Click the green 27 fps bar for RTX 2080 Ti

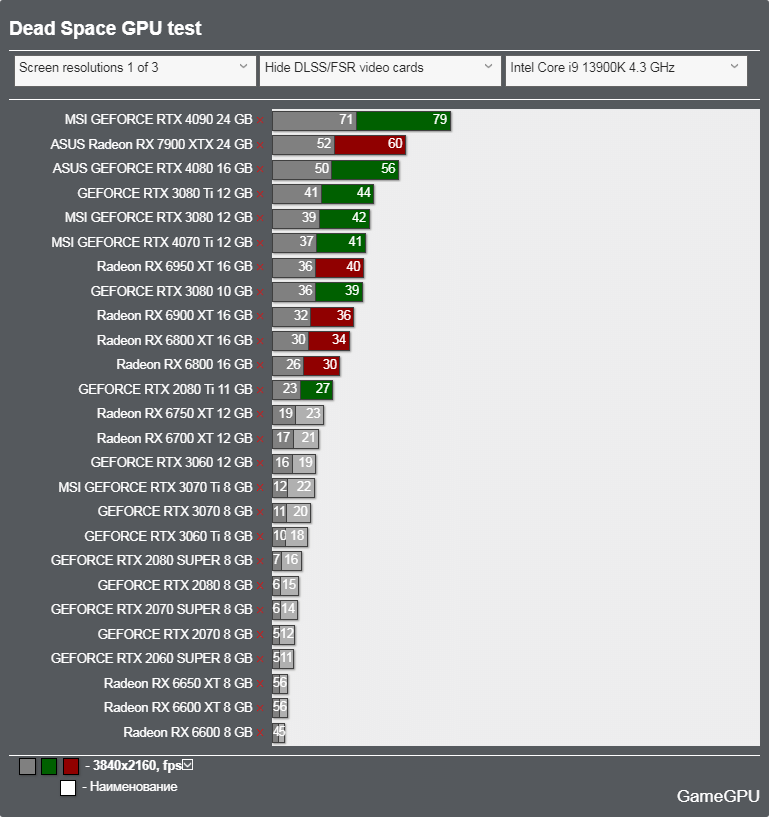click(316, 389)
